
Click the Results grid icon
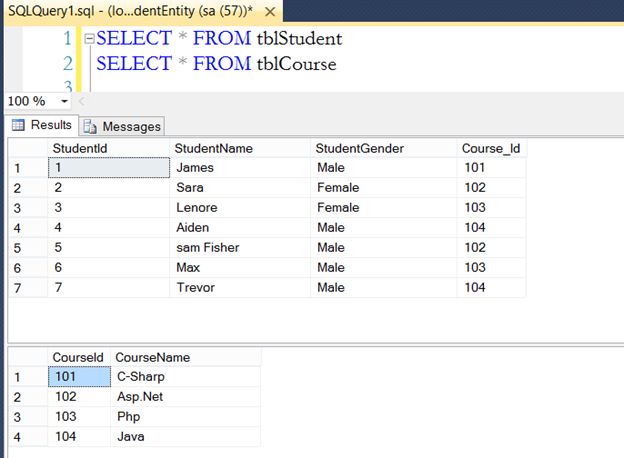tap(18, 126)
